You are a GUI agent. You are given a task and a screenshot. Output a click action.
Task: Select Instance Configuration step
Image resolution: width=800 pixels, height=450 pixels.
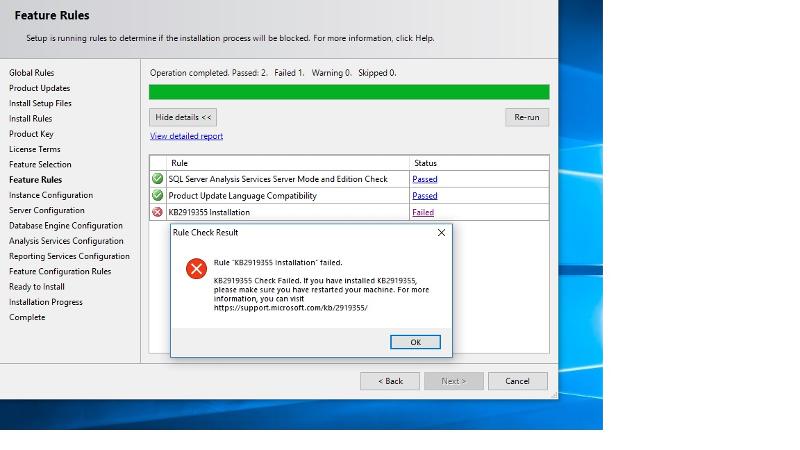tap(51, 195)
